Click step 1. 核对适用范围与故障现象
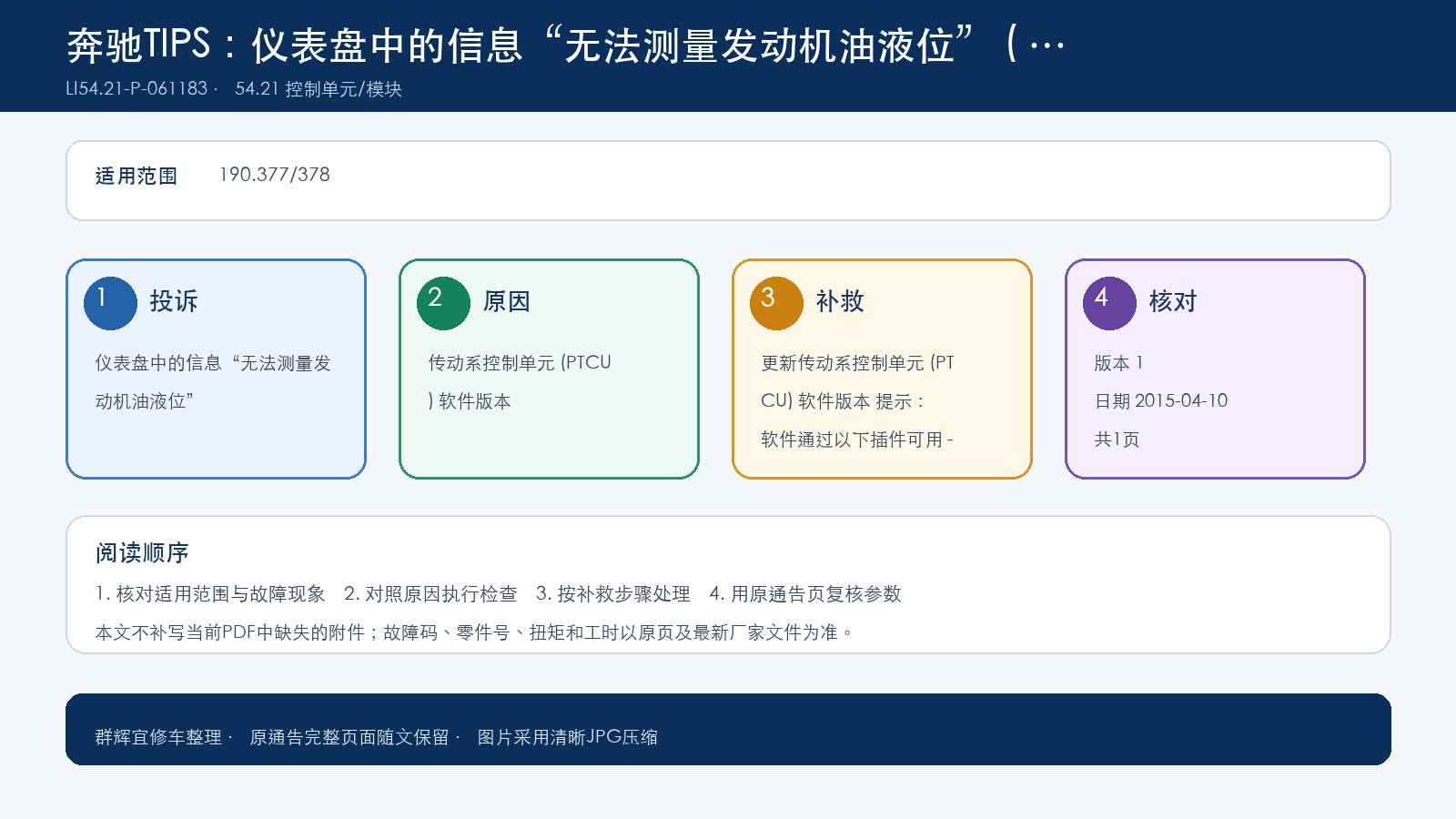The height and width of the screenshot is (819, 1456). point(210,594)
